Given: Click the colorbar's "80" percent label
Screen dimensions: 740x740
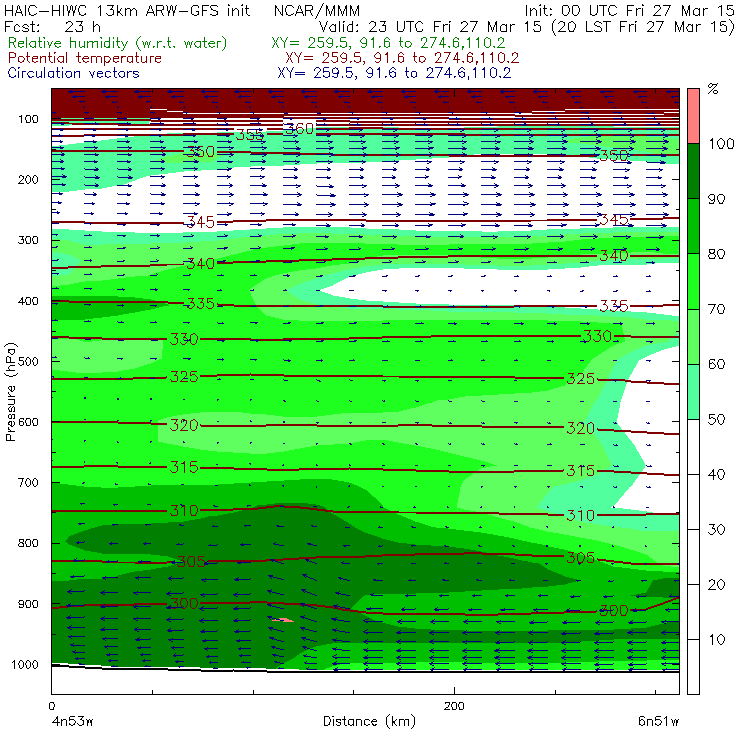Looking at the screenshot, I should pos(716,254).
